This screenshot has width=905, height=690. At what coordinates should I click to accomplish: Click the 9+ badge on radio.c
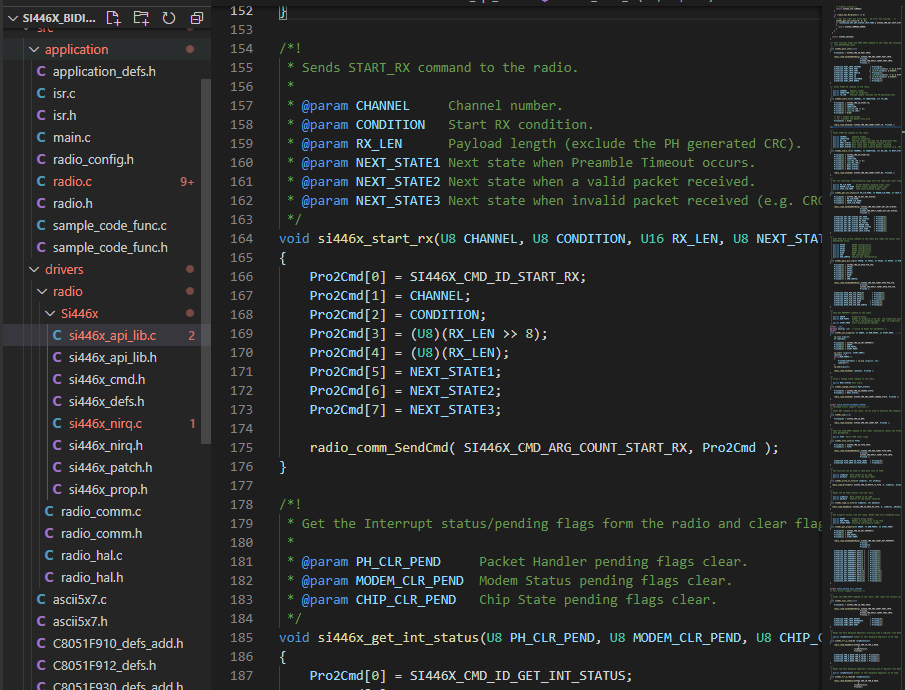click(187, 182)
